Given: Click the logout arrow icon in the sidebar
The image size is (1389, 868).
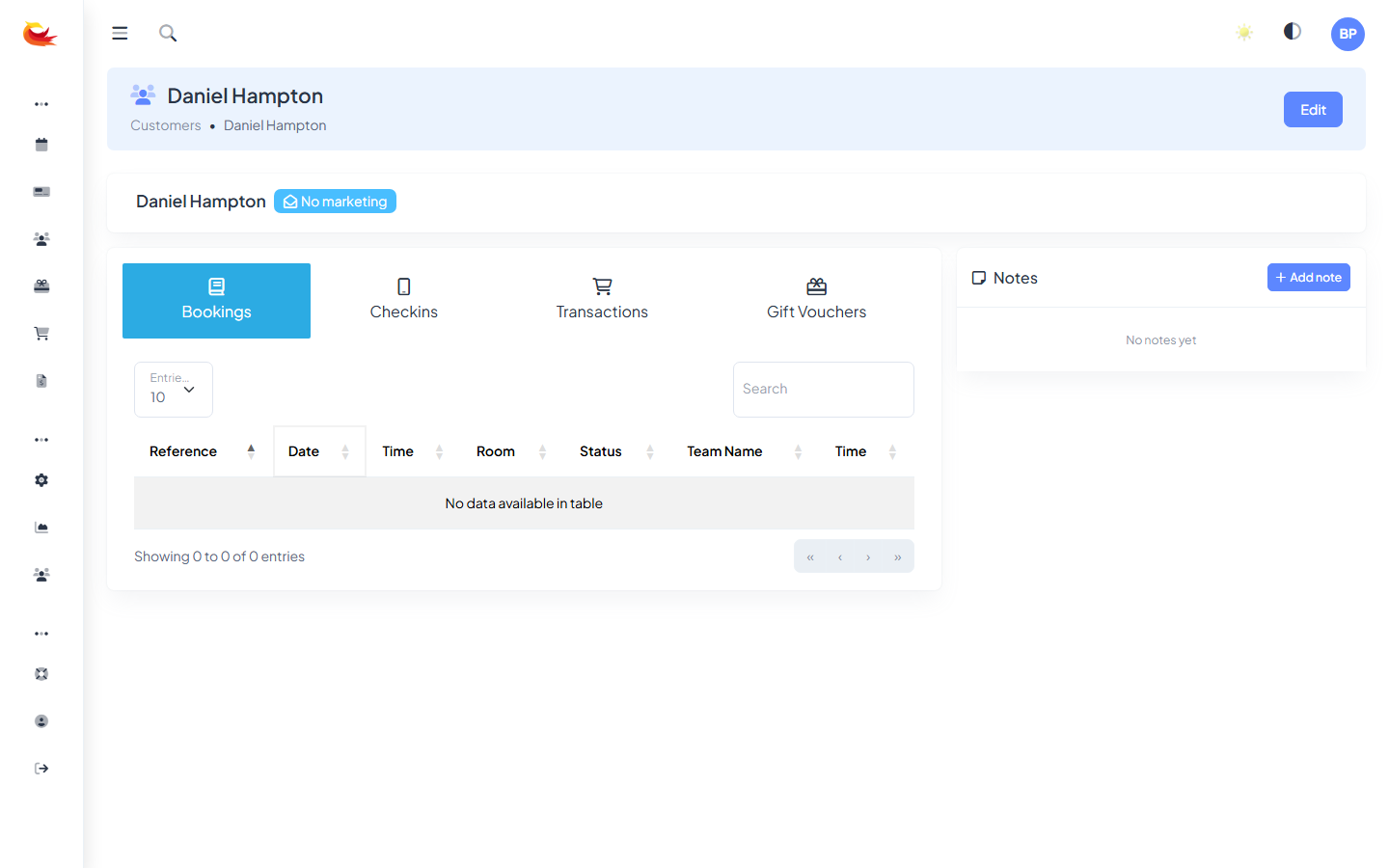Looking at the screenshot, I should click(41, 769).
